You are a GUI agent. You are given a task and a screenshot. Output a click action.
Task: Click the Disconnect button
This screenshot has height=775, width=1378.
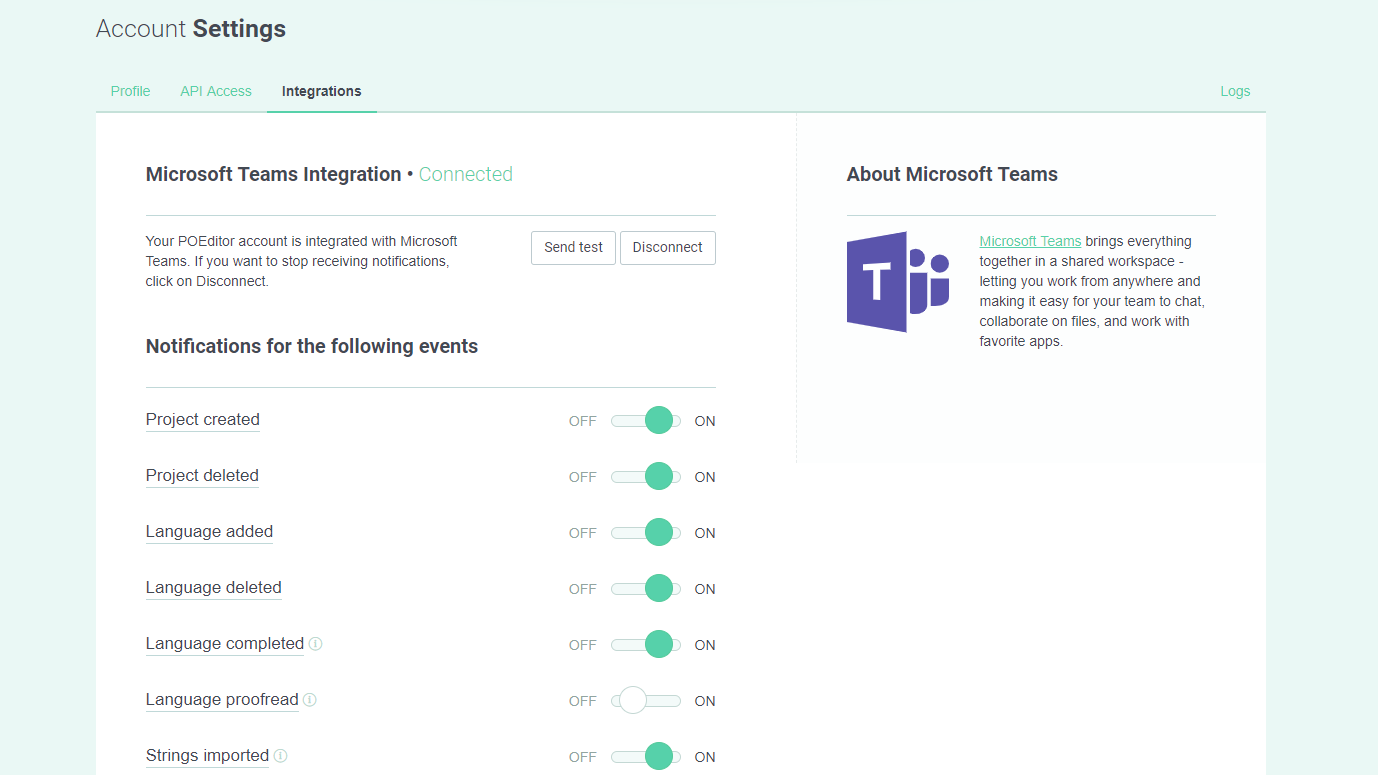667,247
